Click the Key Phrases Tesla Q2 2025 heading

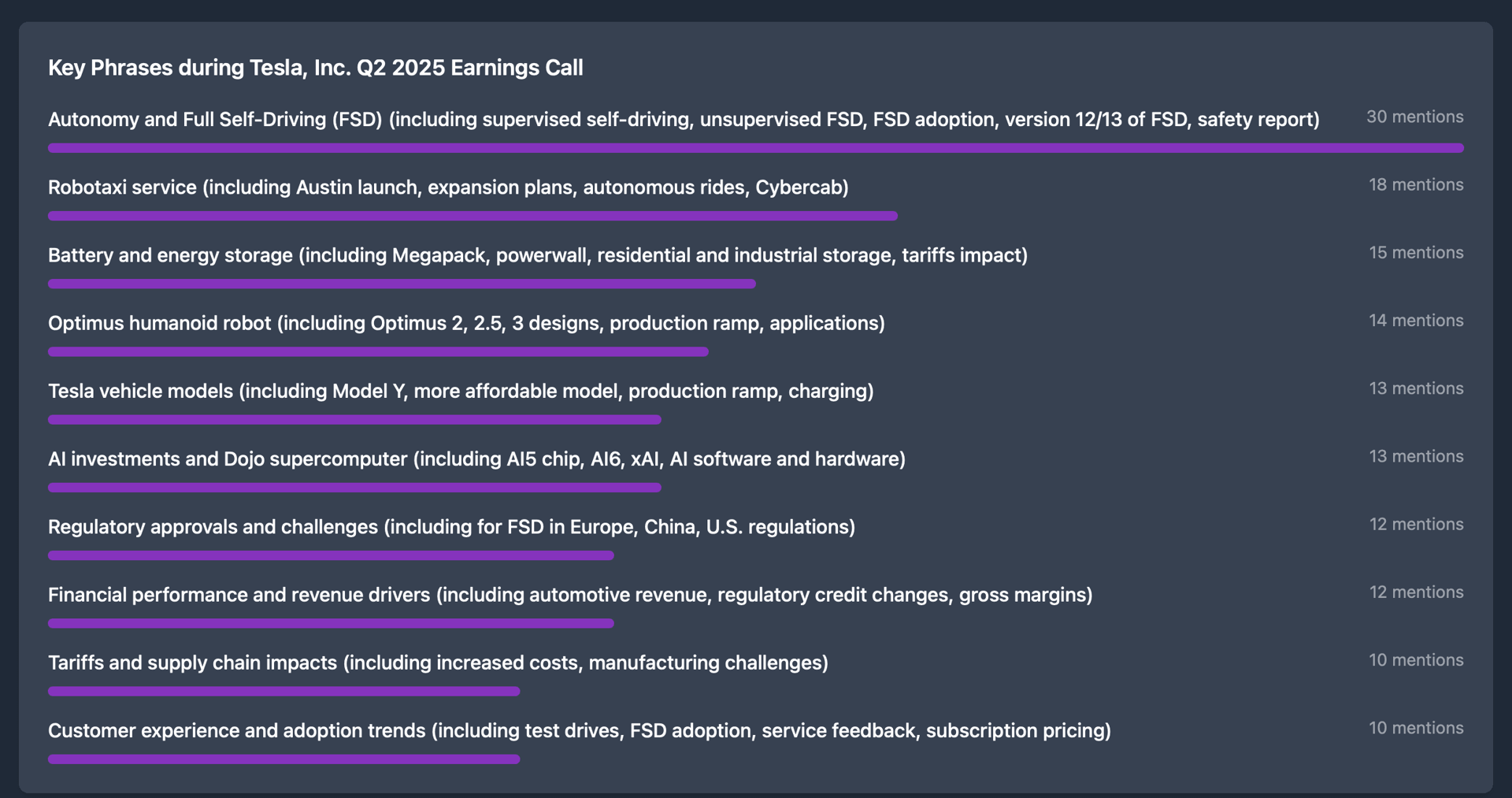coord(315,68)
